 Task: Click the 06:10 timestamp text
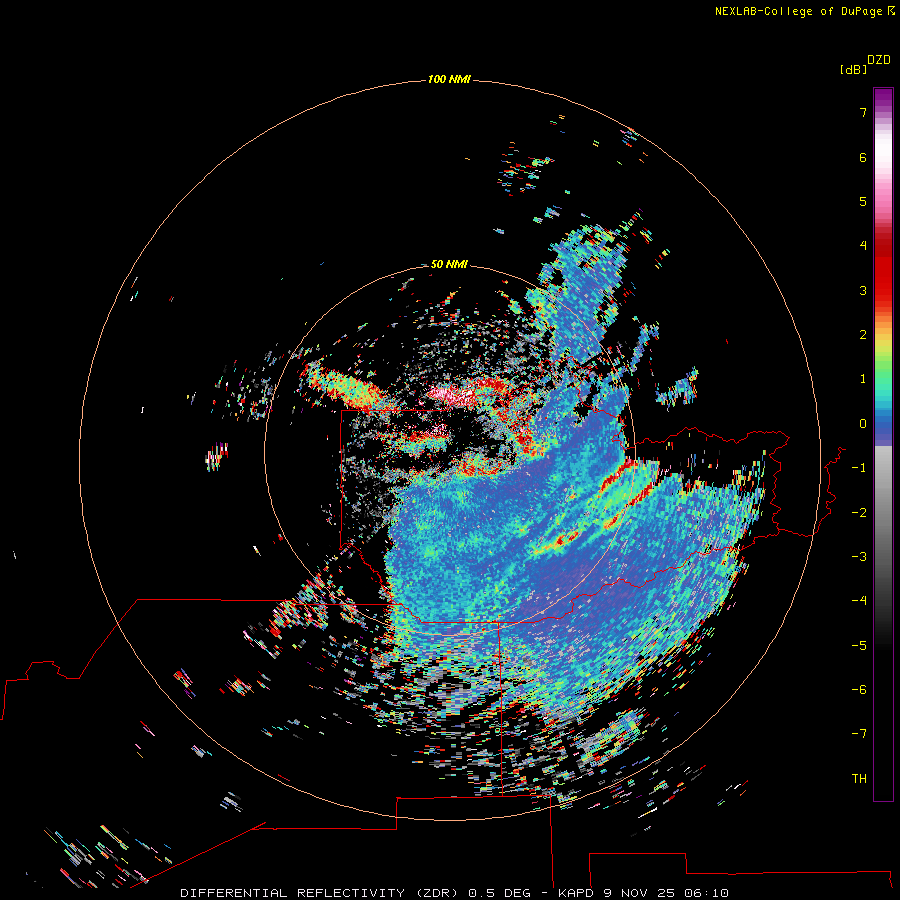709,893
